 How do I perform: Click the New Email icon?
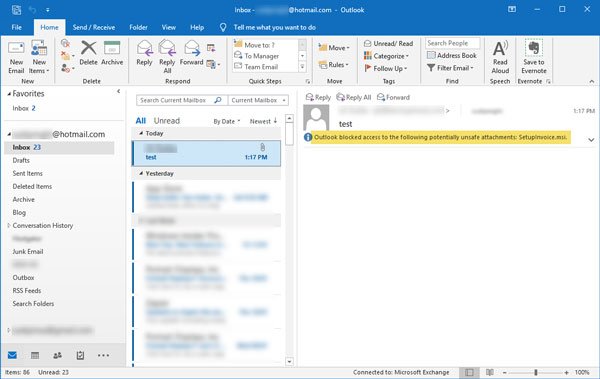tap(16, 49)
